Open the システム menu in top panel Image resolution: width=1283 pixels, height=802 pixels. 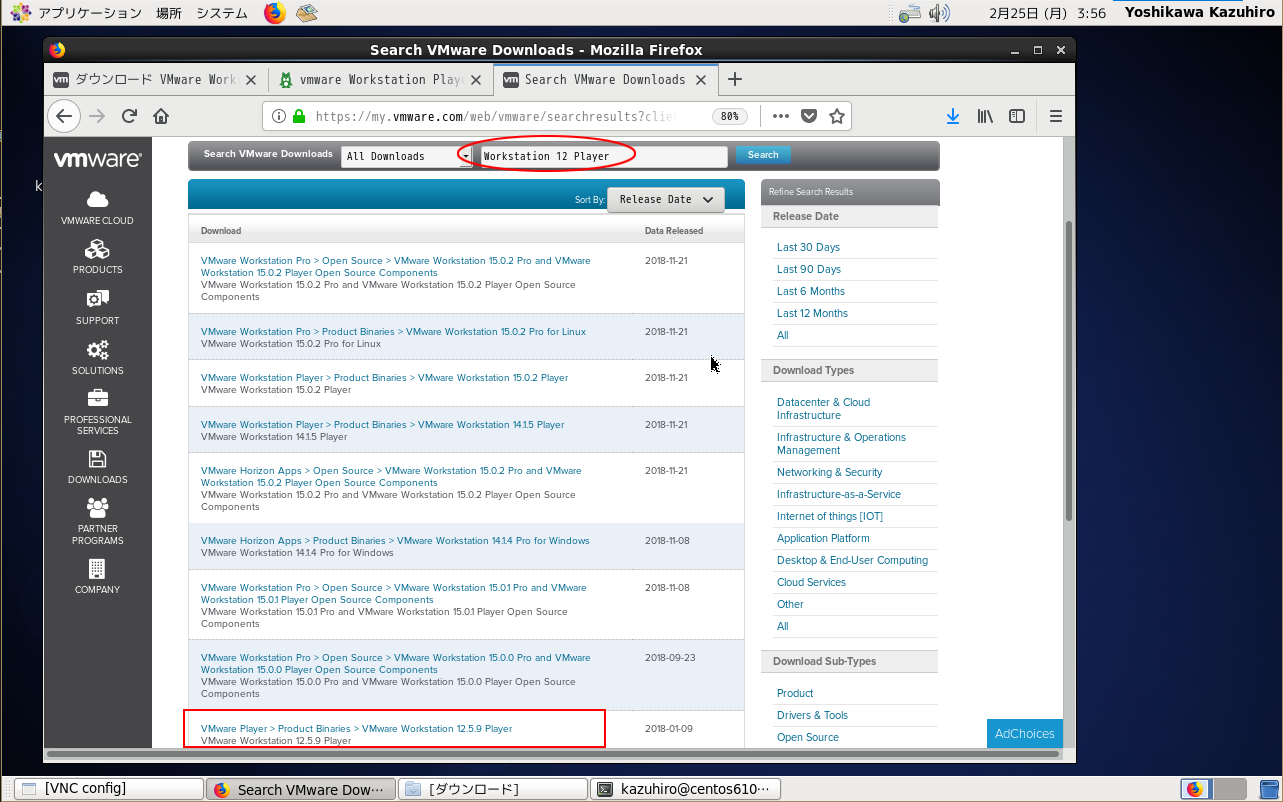point(222,13)
